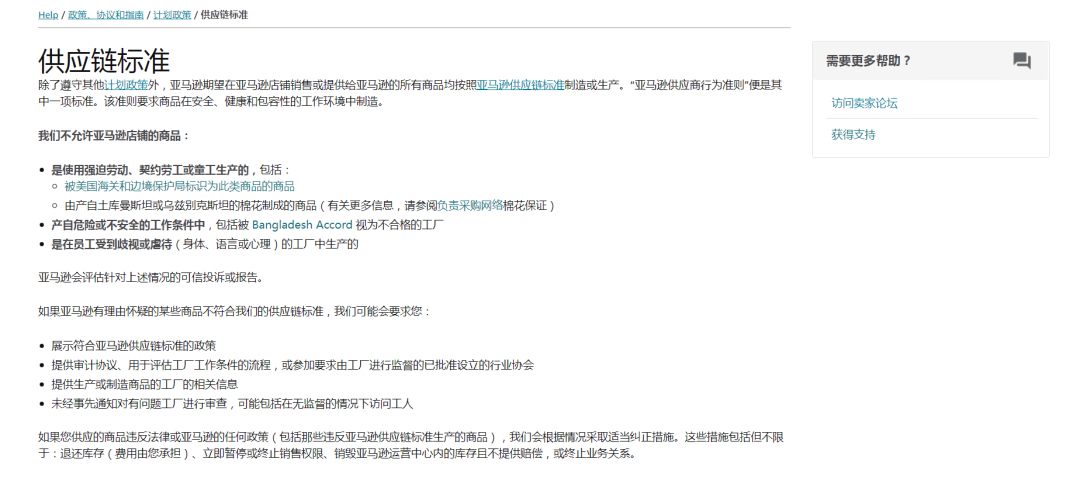Click the 我们不允许亚马逊店铺的商品： heading
Image resolution: width=1080 pixels, height=483 pixels.
[x=114, y=136]
